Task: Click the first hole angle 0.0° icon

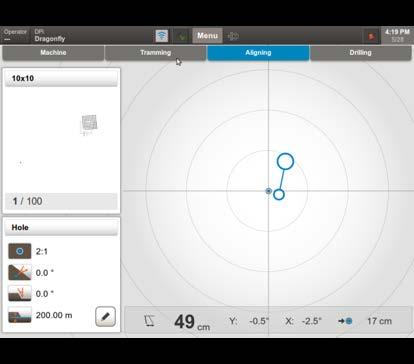Action: tap(20, 272)
